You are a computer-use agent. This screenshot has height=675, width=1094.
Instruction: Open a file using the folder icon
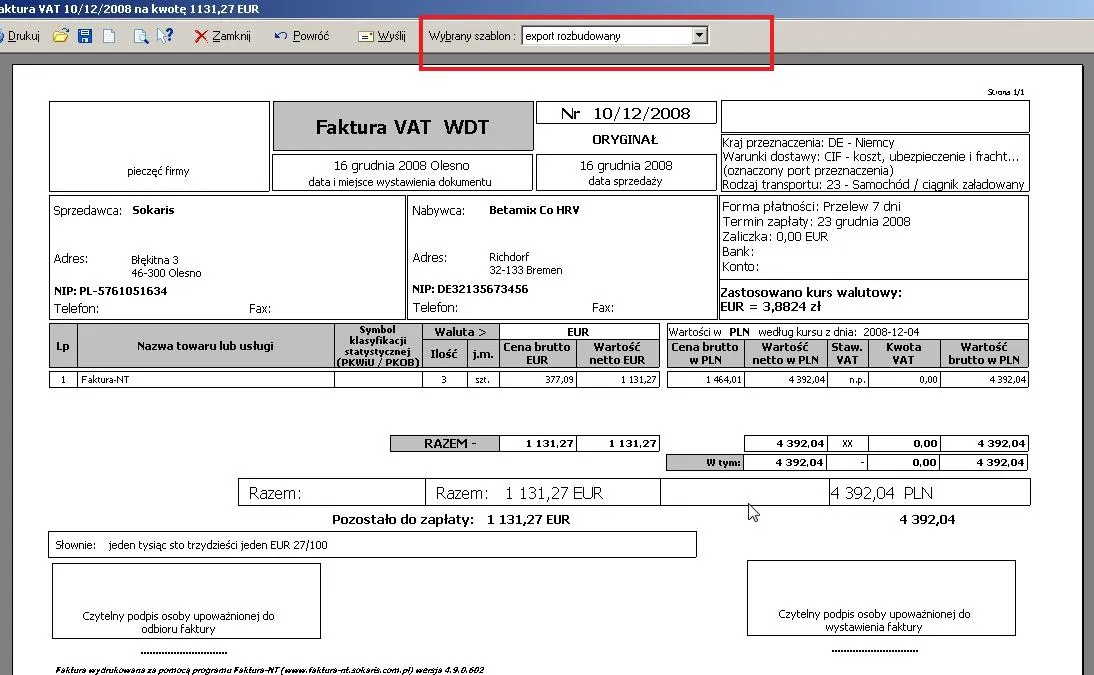[x=60, y=35]
